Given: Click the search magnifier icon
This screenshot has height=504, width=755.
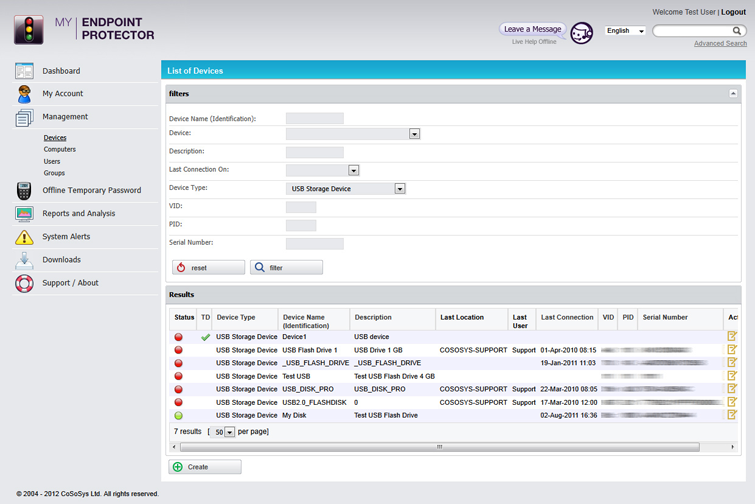Looking at the screenshot, I should (x=737, y=31).
